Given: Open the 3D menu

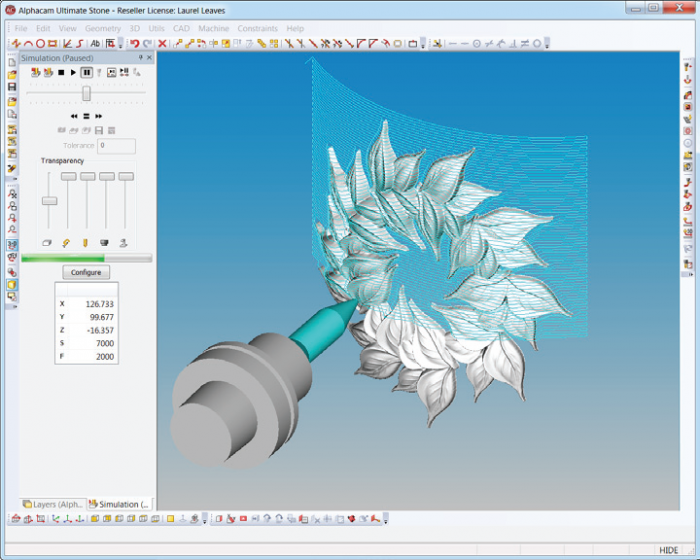Looking at the screenshot, I should (x=134, y=28).
